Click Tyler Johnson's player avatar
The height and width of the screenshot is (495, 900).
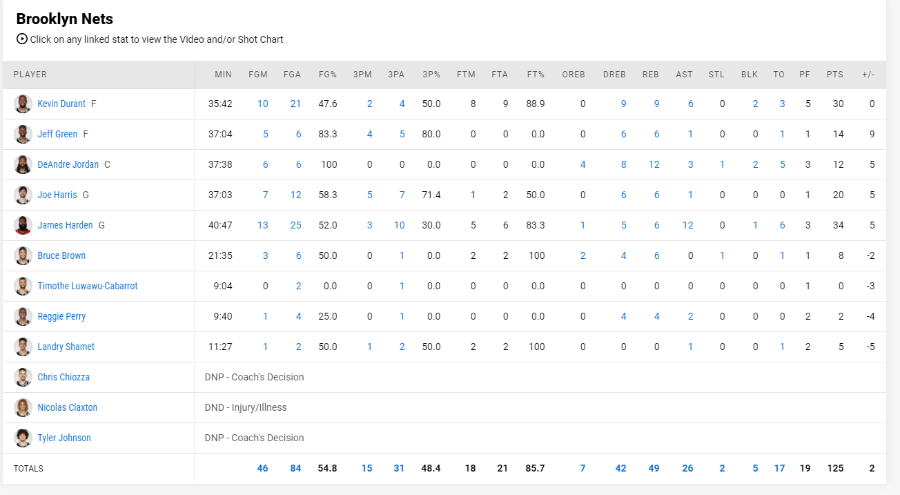coord(23,438)
